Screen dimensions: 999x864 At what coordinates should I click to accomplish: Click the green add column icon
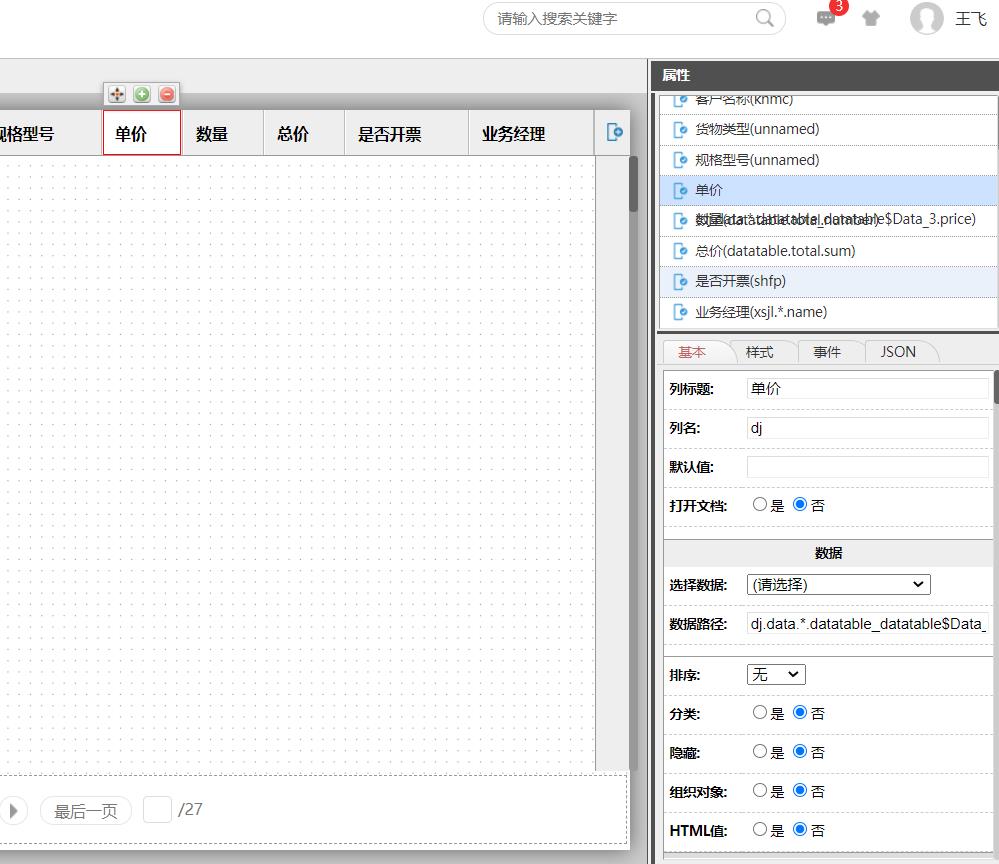(142, 94)
